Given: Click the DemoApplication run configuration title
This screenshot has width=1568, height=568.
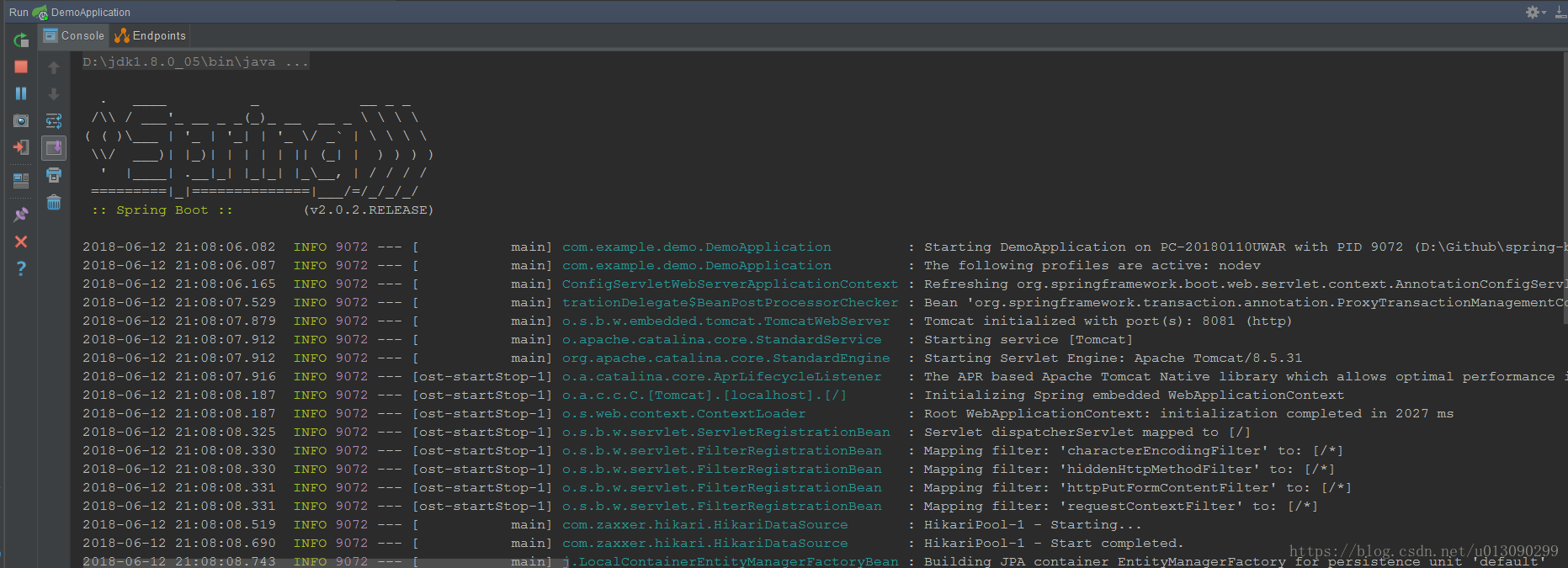Looking at the screenshot, I should pos(90,13).
